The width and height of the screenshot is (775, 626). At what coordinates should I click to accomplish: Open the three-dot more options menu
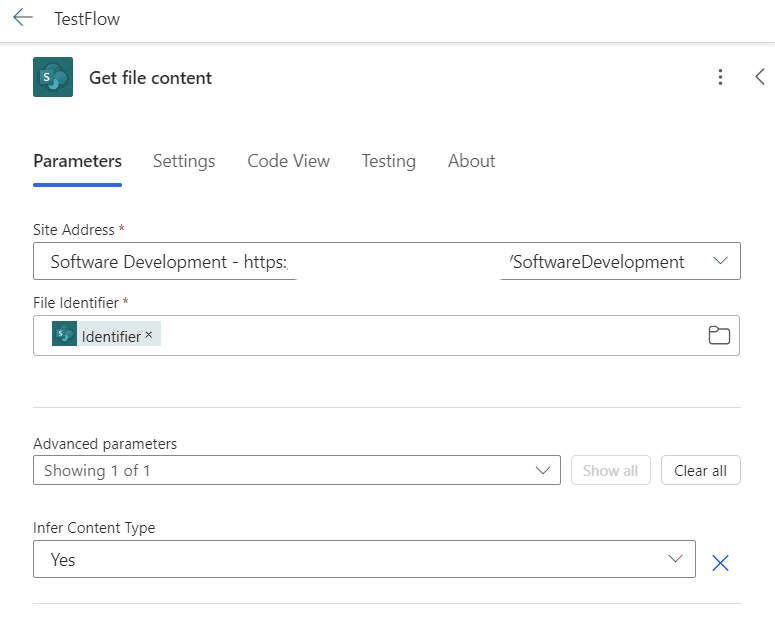(720, 77)
